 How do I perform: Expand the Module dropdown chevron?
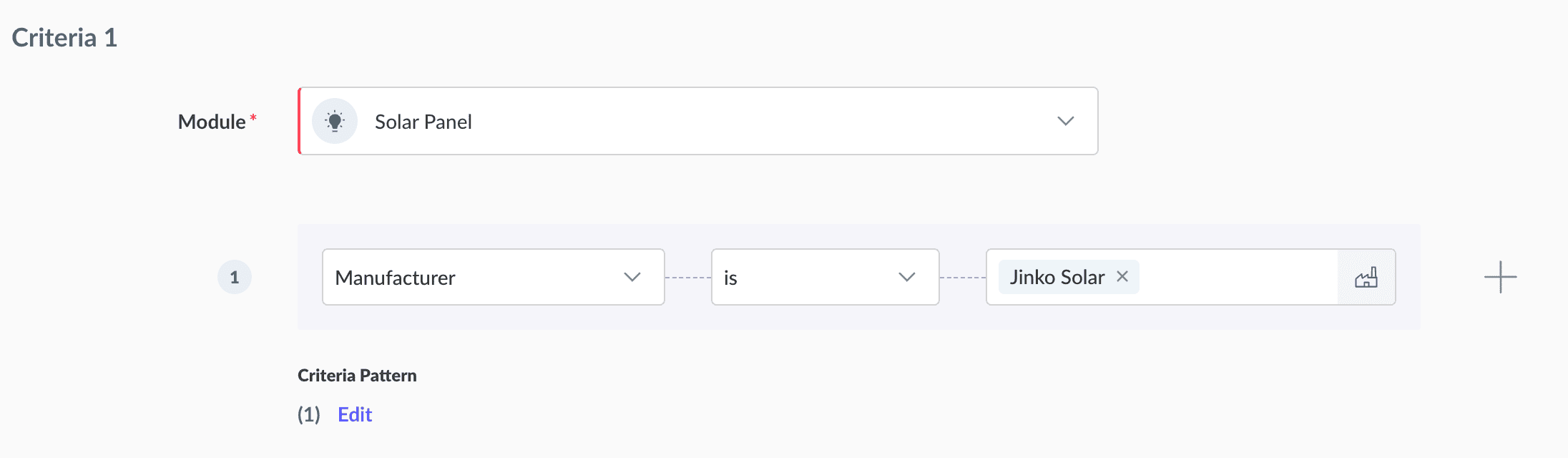pos(1065,121)
